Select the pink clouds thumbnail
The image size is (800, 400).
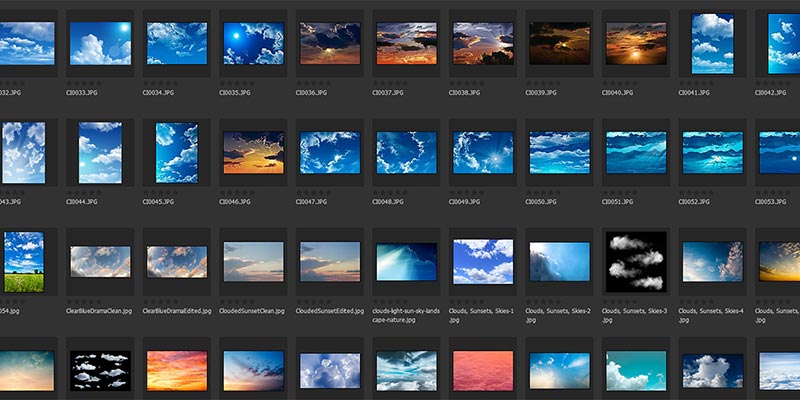[x=483, y=371]
